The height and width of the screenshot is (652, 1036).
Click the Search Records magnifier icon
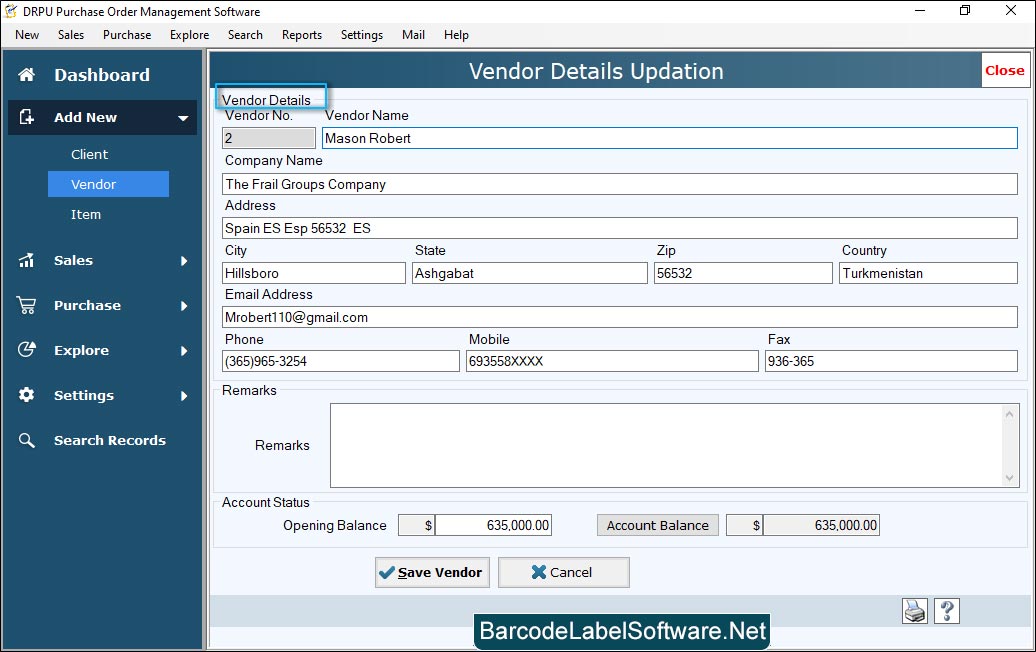(x=27, y=440)
